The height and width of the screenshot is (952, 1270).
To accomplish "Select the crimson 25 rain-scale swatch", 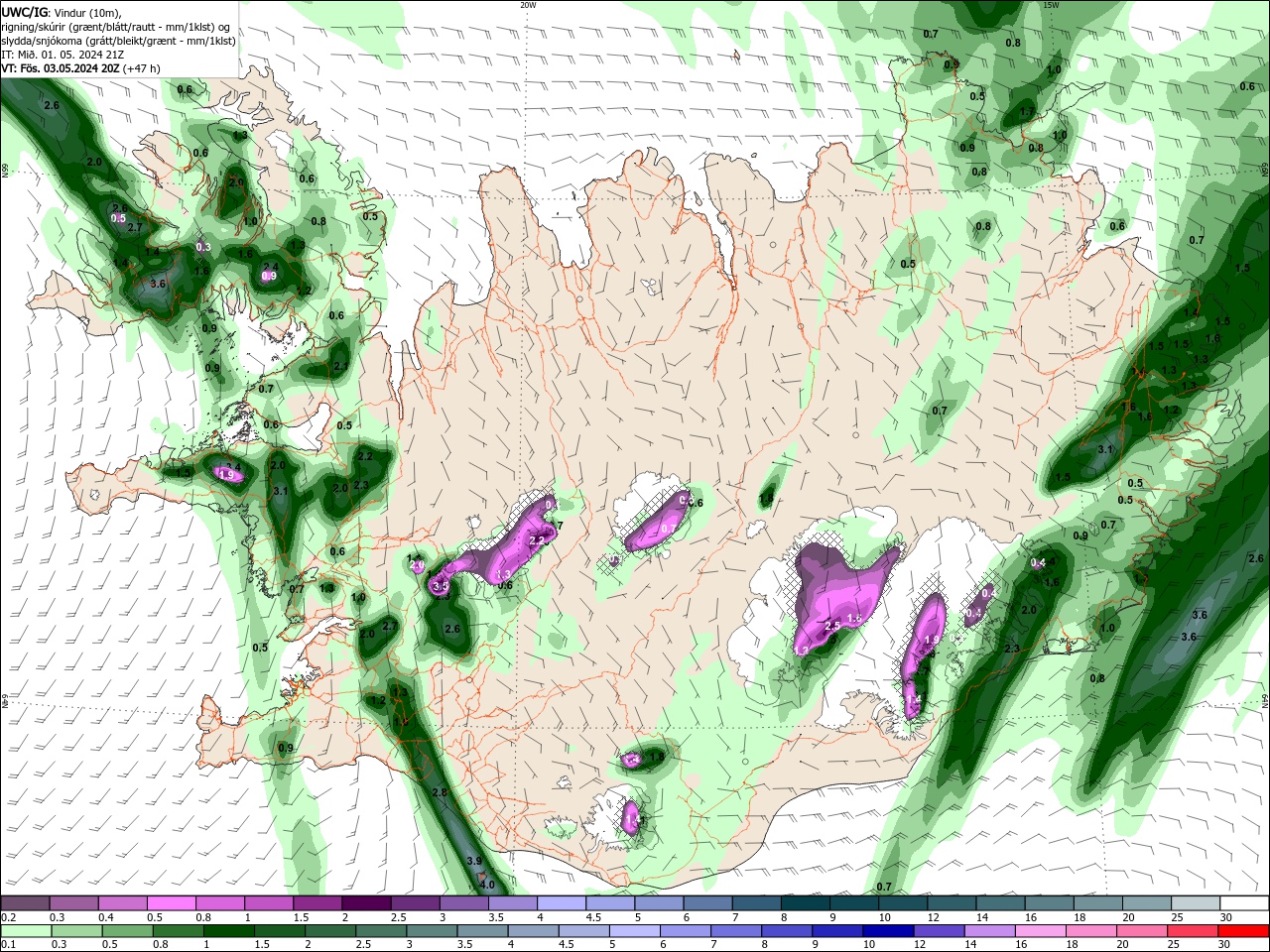I will coord(1192,931).
